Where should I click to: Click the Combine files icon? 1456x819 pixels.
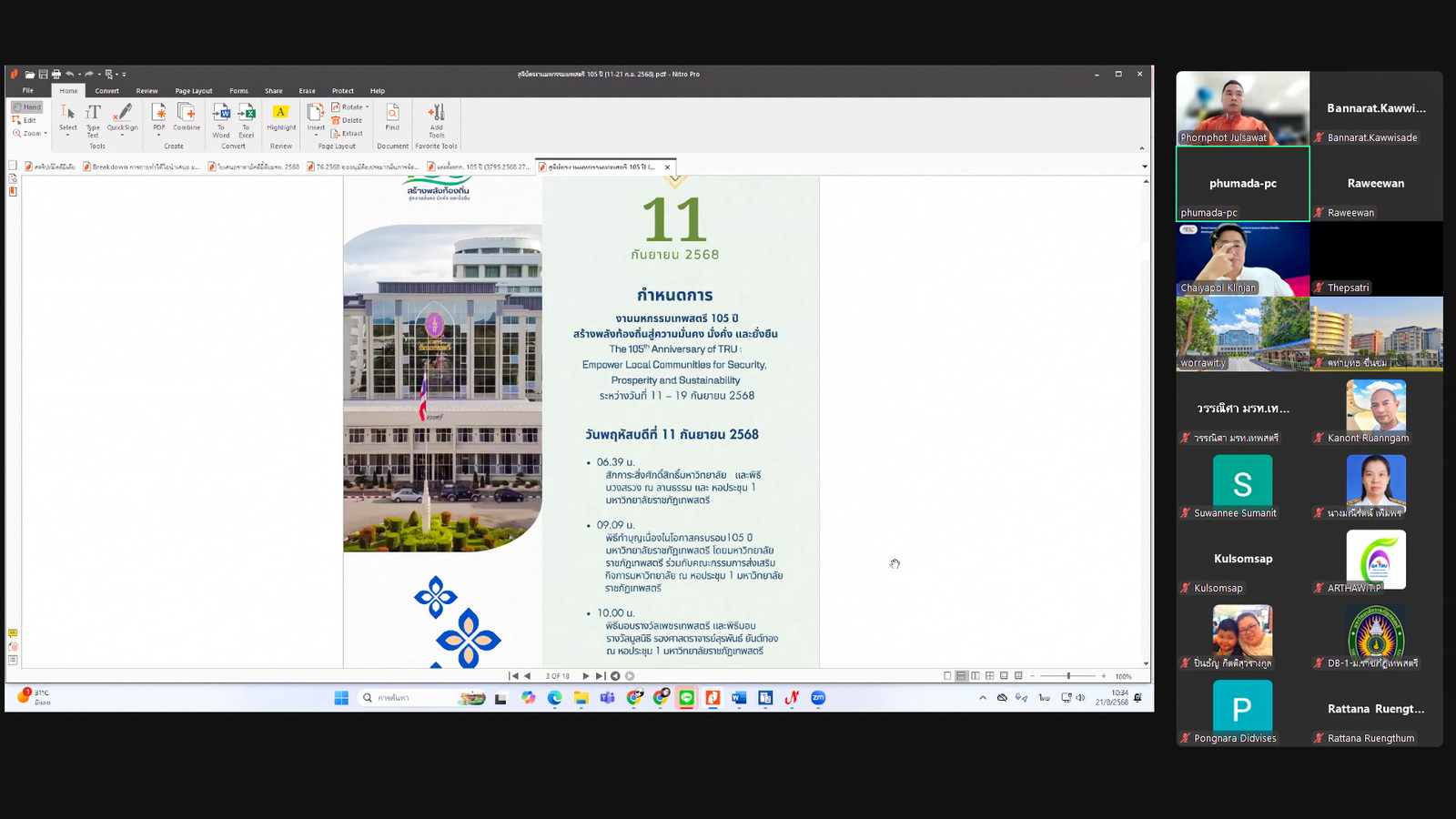(x=187, y=117)
